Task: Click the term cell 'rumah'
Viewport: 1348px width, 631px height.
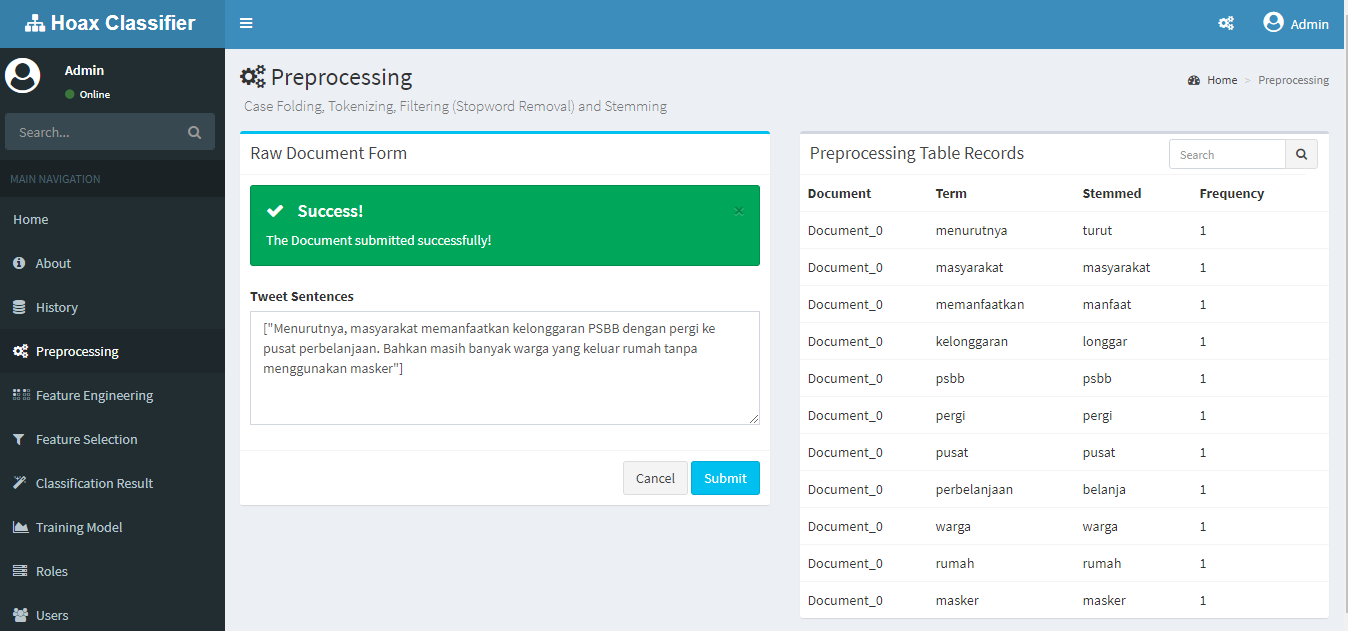Action: (x=955, y=563)
